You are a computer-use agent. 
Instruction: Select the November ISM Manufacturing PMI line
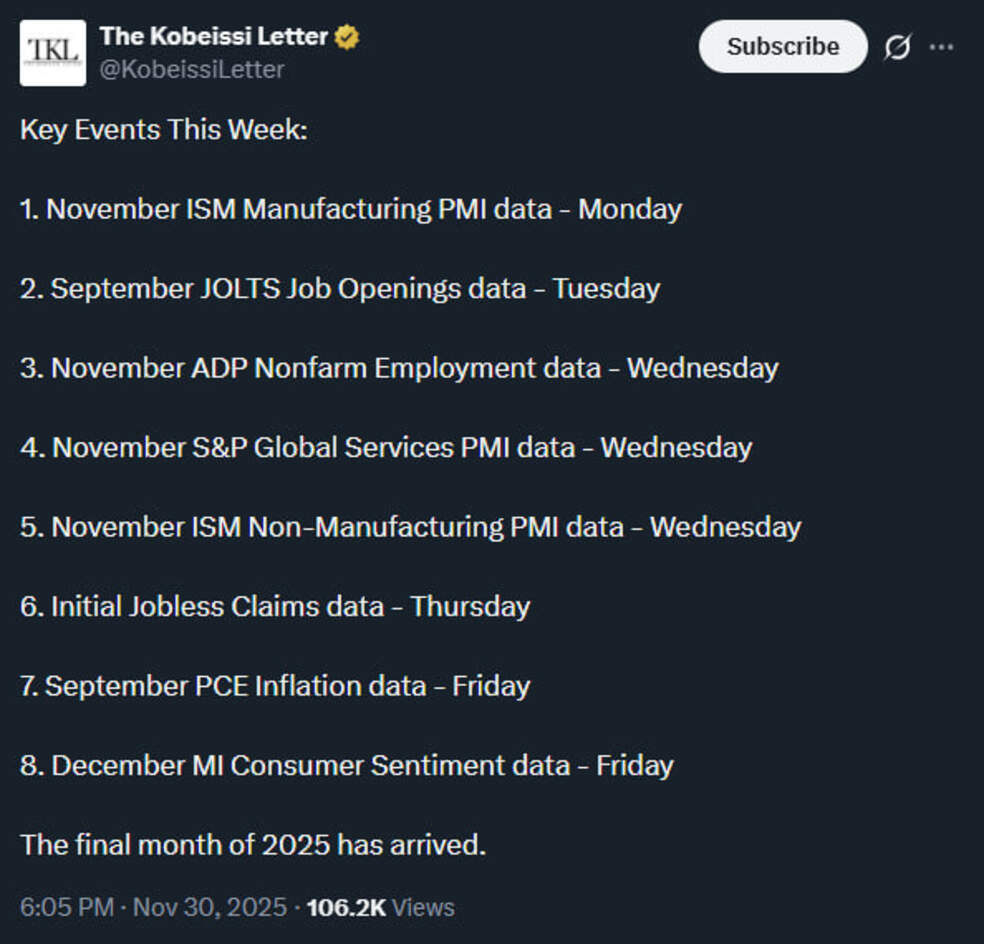(x=350, y=209)
